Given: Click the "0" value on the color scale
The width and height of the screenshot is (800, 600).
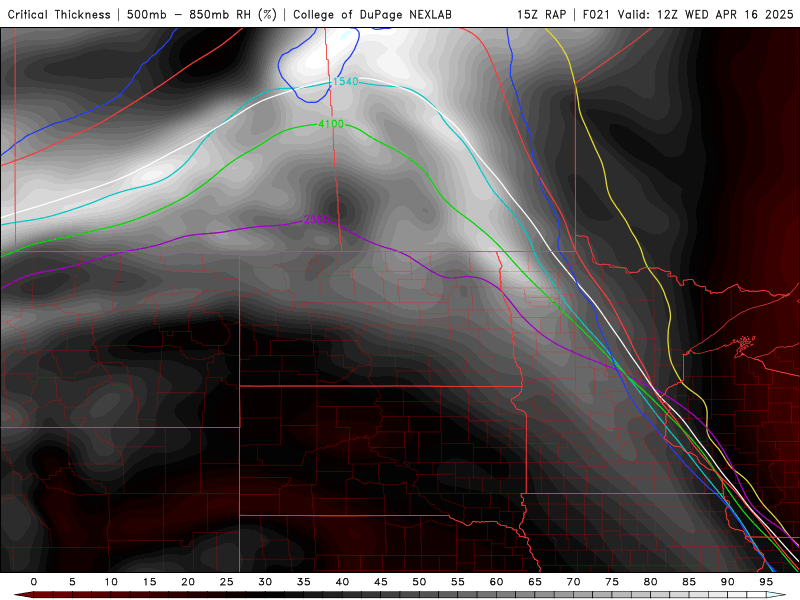Looking at the screenshot, I should click(x=34, y=582).
